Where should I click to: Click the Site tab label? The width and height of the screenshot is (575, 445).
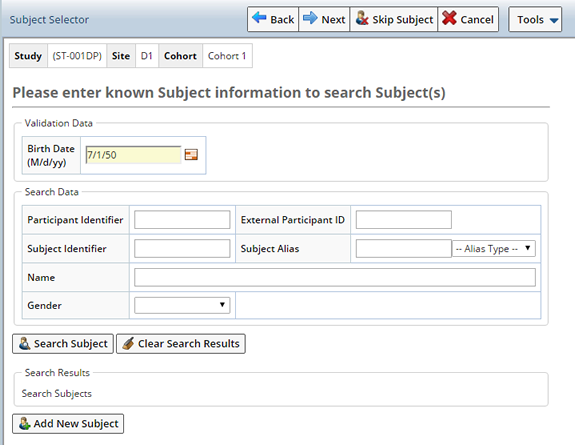(x=121, y=56)
